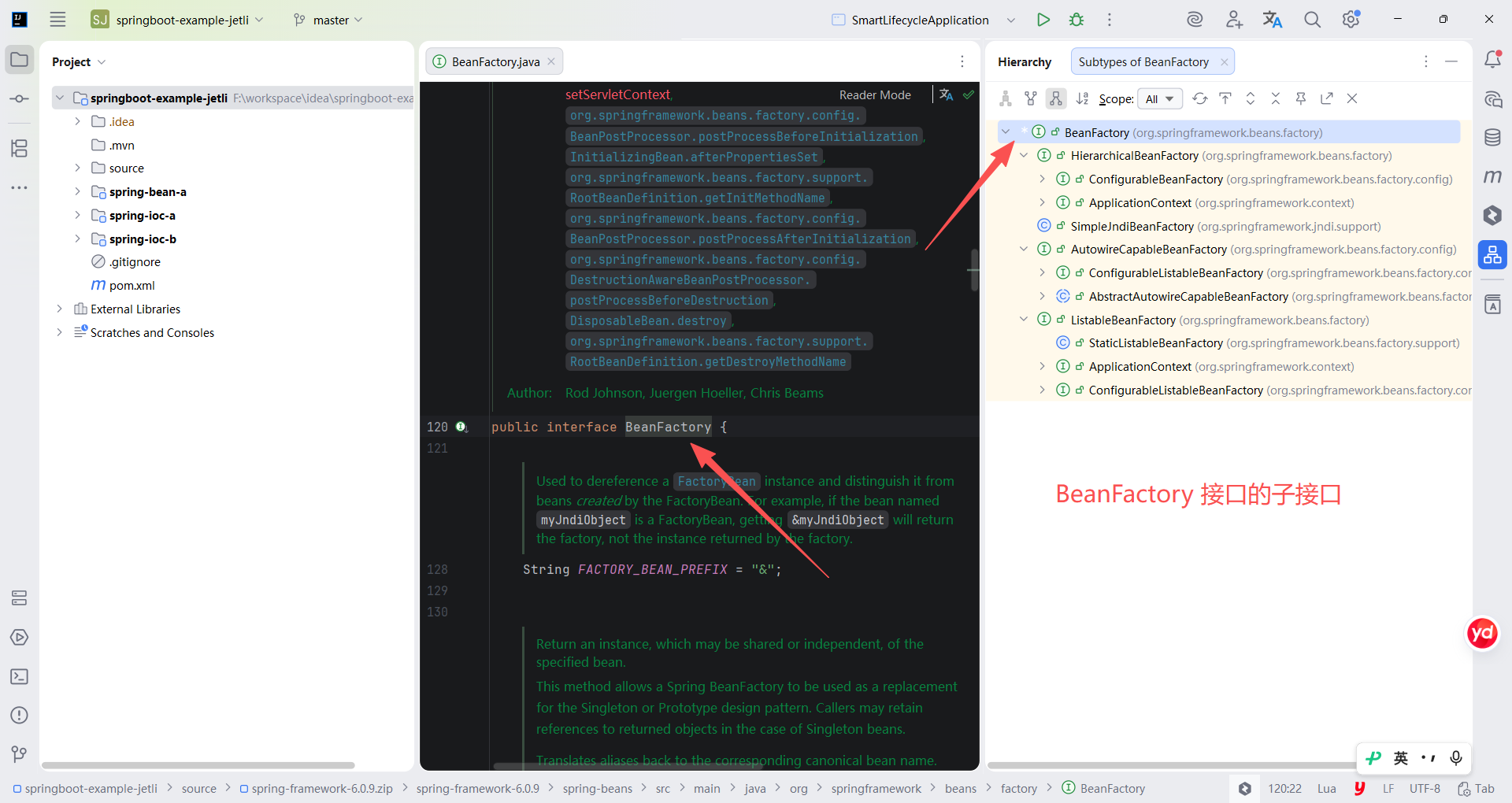Toggle alphabetical sort in Hierarchy
Screen dimensions: 1512x803
(x=1083, y=98)
